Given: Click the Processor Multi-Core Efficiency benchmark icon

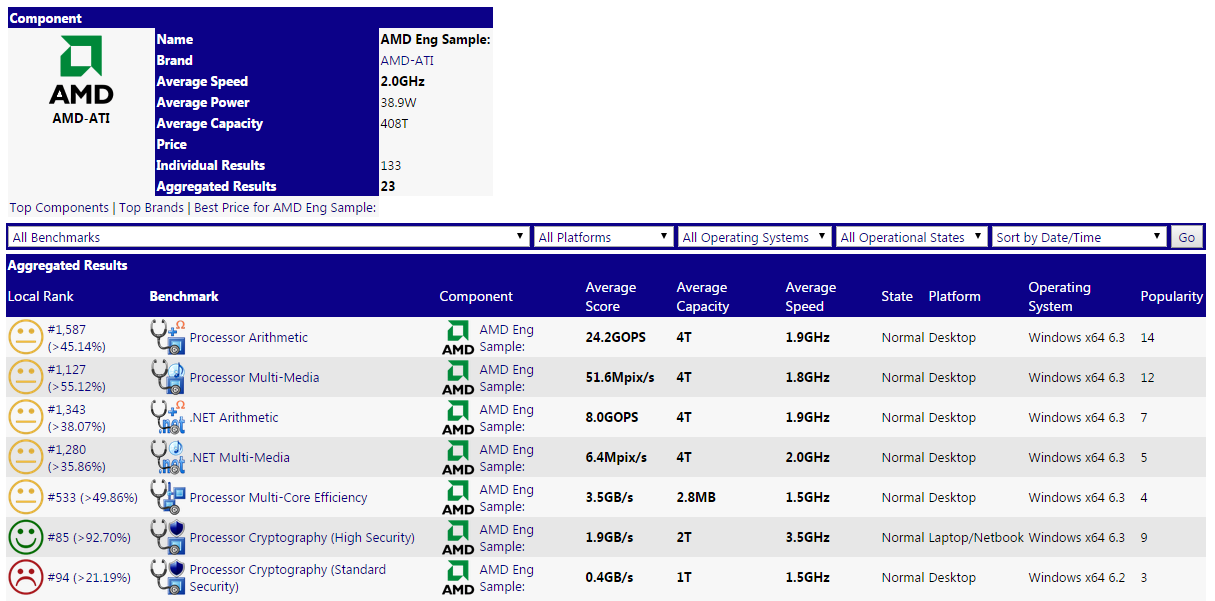Looking at the screenshot, I should point(168,497).
